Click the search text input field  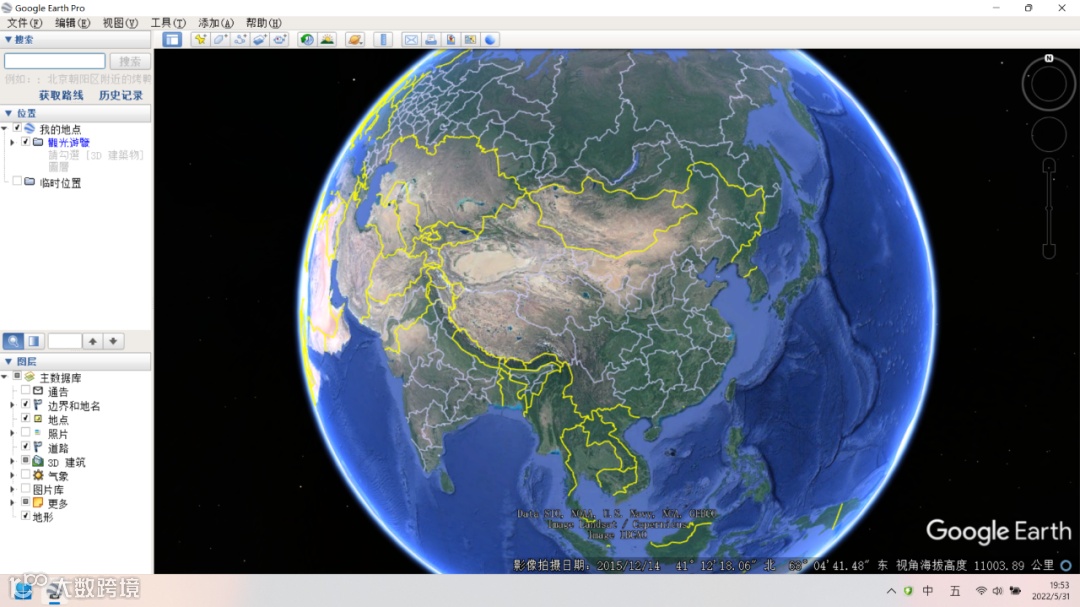pos(55,61)
